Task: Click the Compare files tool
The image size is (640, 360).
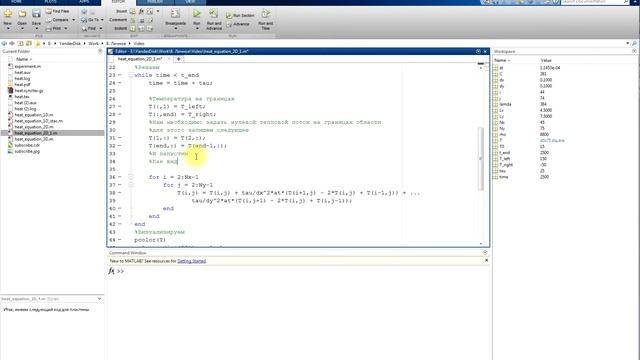Action: [x=58, y=20]
